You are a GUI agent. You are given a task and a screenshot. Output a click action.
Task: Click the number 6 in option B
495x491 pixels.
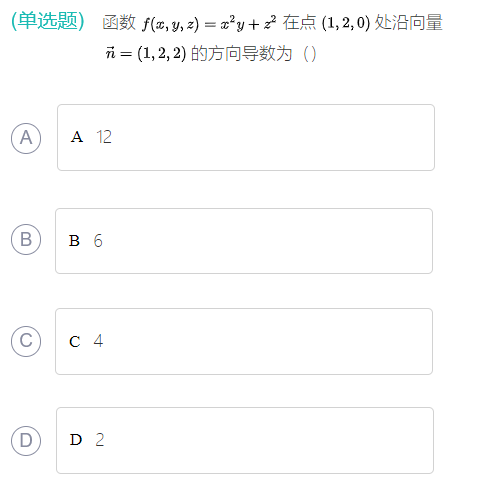(x=98, y=241)
